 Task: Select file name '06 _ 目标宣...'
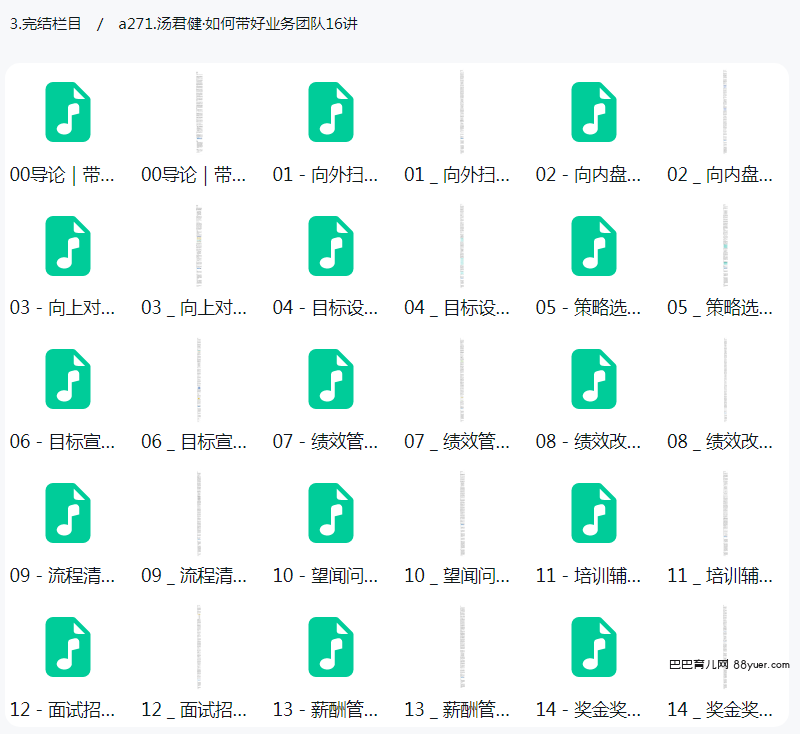tap(194, 442)
